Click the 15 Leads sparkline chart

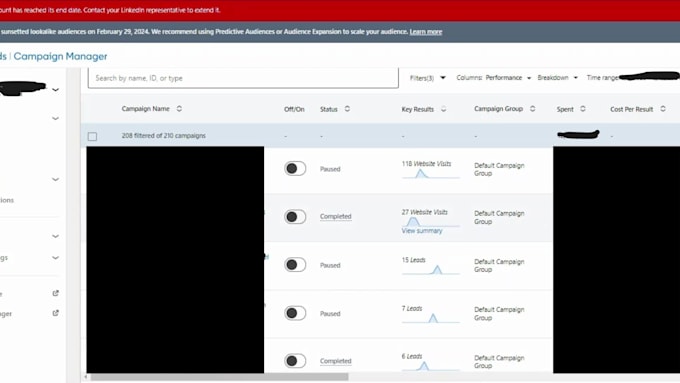pyautogui.click(x=430, y=270)
